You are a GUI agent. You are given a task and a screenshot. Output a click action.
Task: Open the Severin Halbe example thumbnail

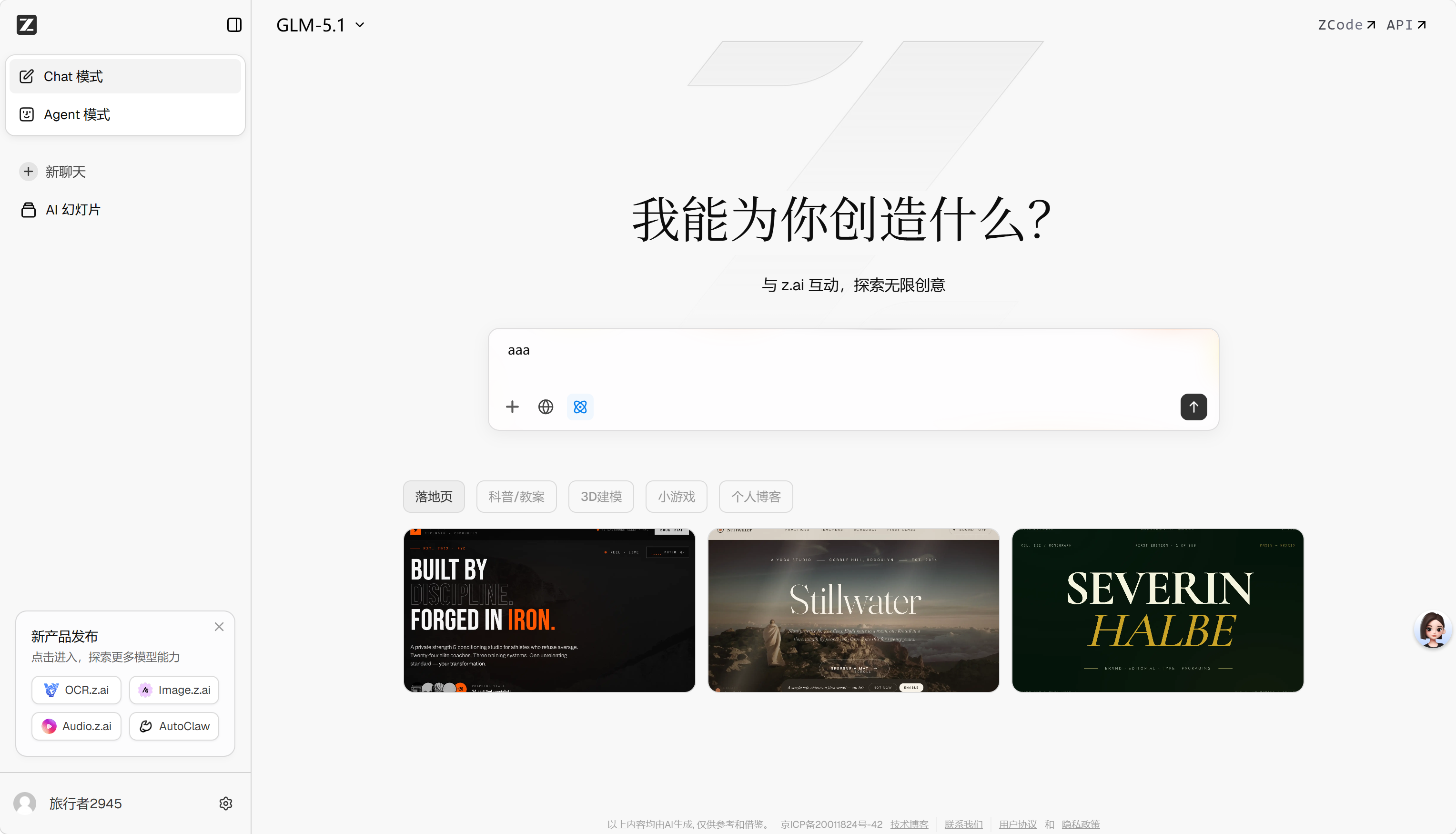[1158, 610]
